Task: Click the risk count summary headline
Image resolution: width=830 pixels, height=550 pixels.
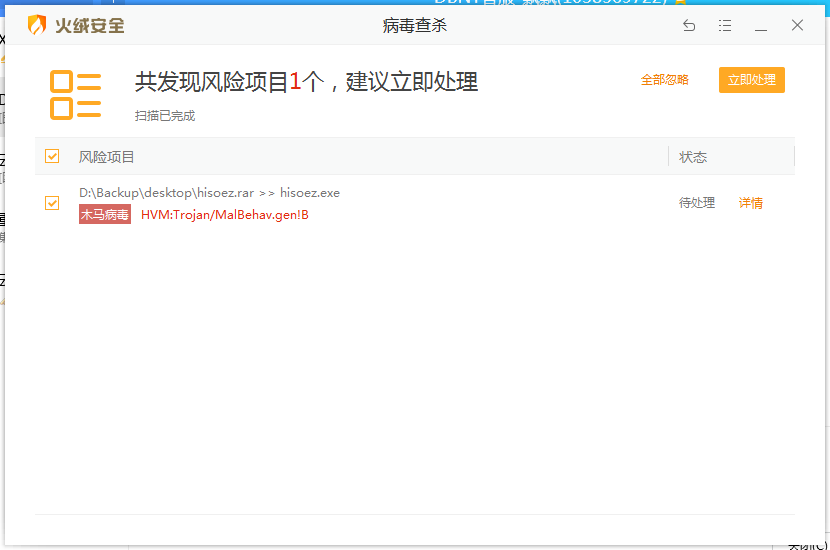Action: pyautogui.click(x=306, y=82)
